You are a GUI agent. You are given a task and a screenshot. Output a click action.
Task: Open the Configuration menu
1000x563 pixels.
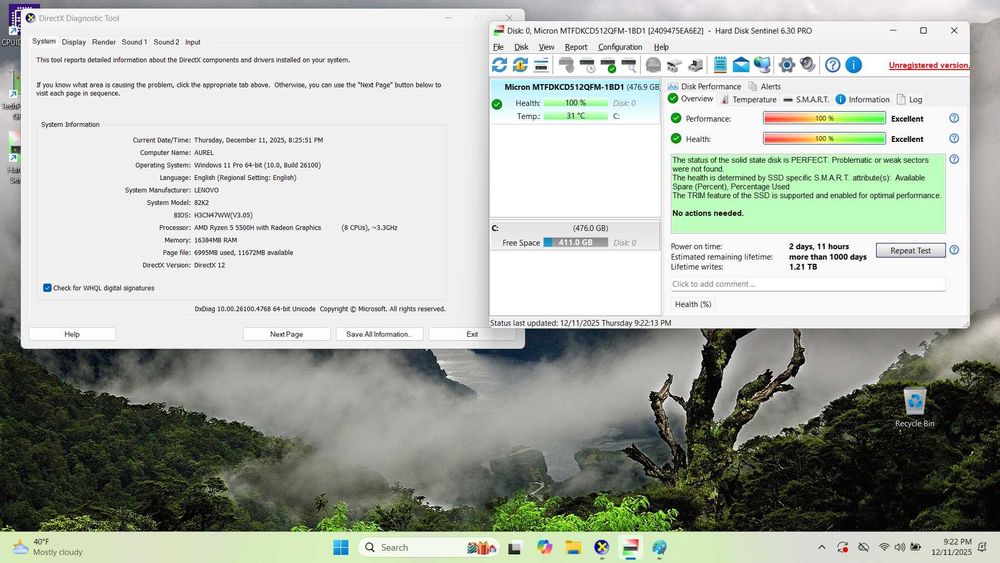click(620, 47)
